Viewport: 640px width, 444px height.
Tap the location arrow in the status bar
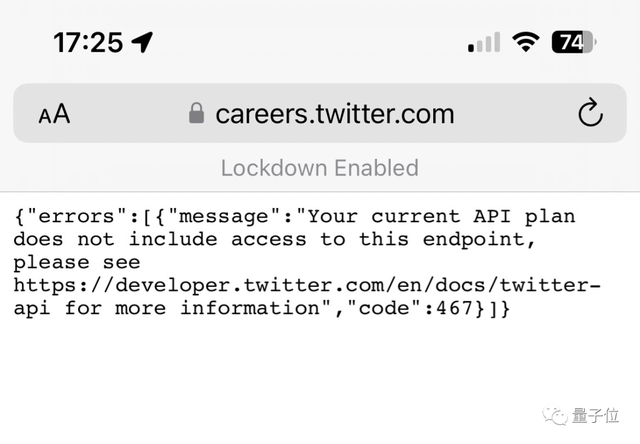click(x=142, y=42)
